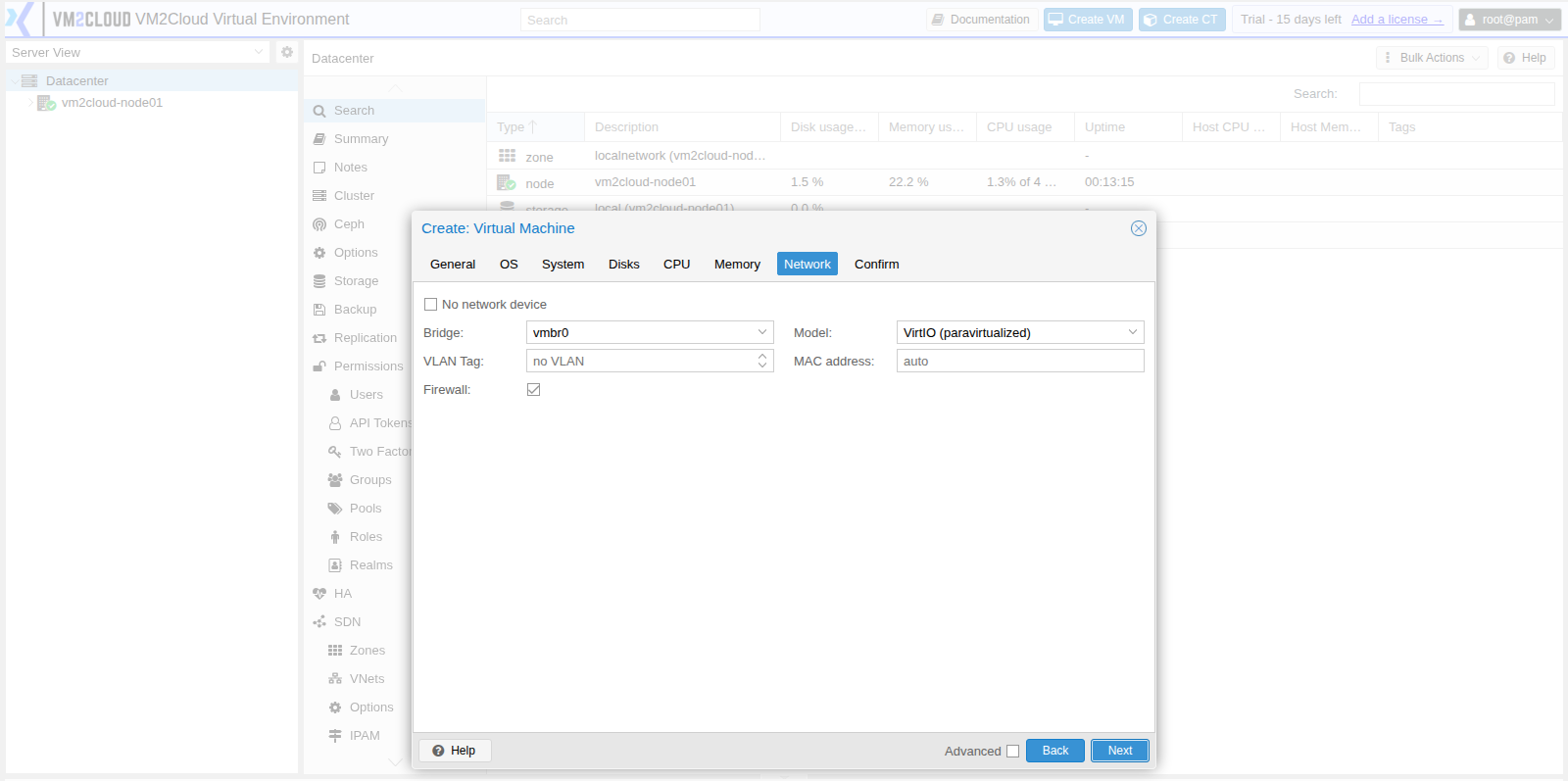The image size is (1568, 781).
Task: Click the Backup floppy icon
Action: coord(319,310)
